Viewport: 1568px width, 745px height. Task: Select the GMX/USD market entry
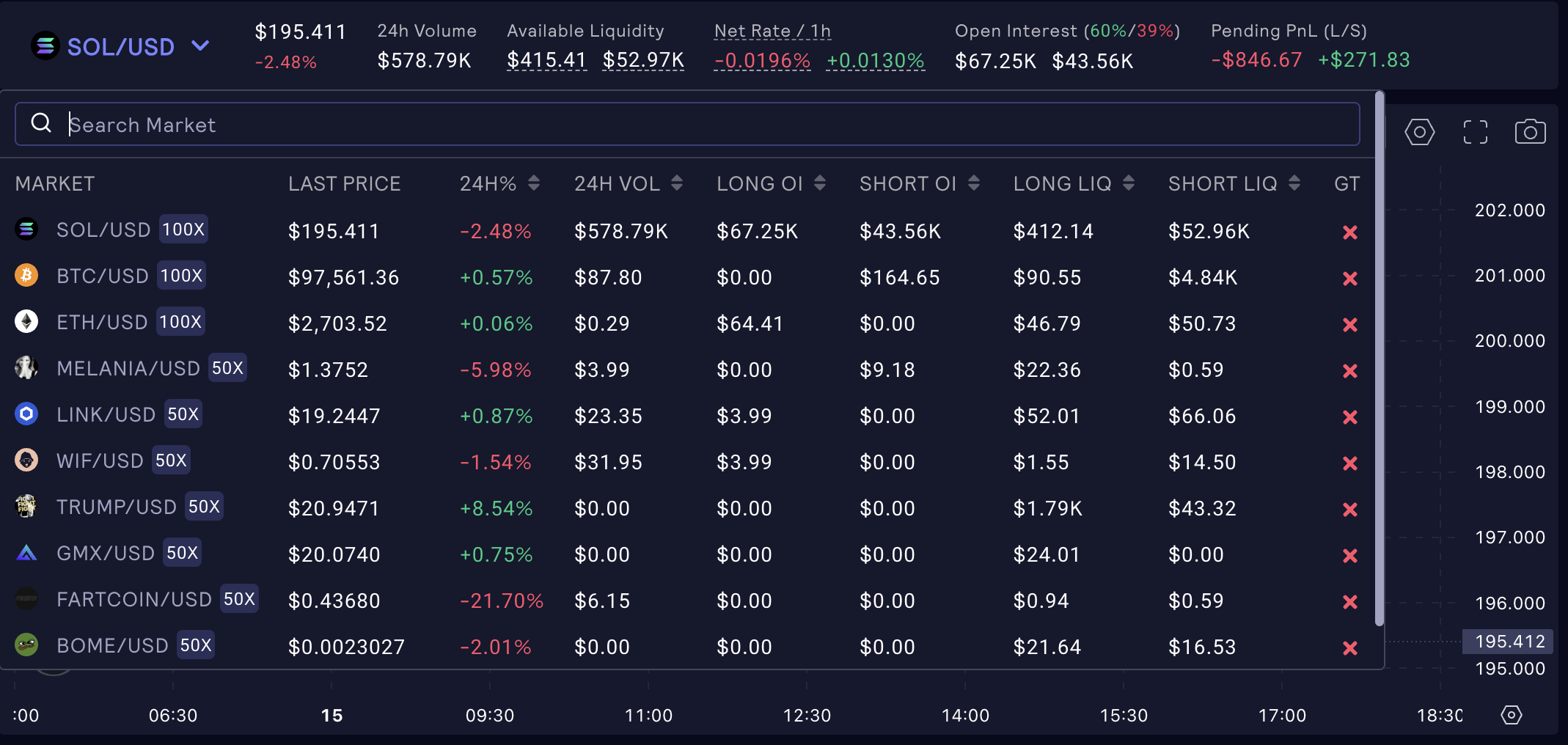click(x=106, y=554)
